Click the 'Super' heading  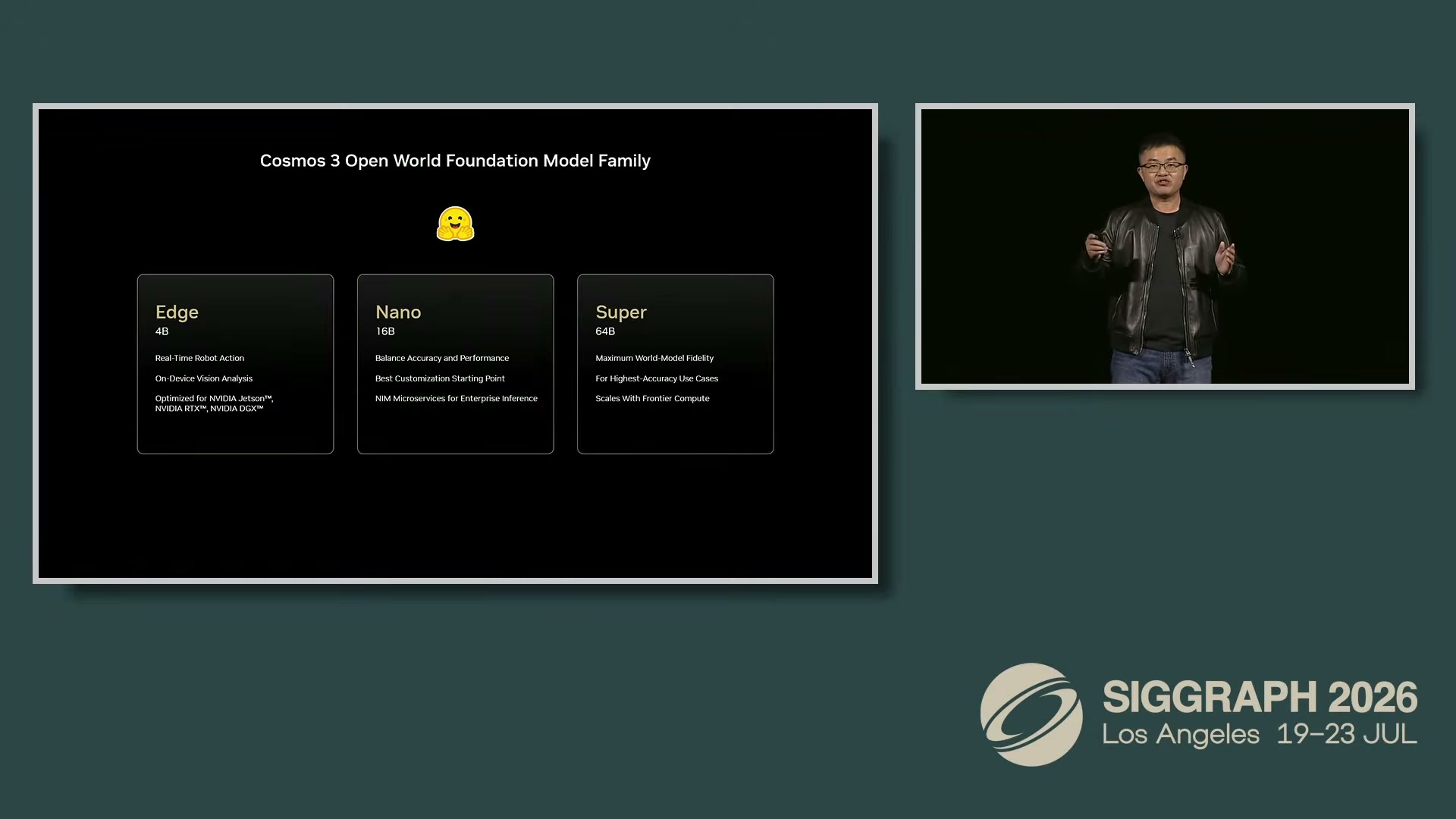[x=621, y=313]
